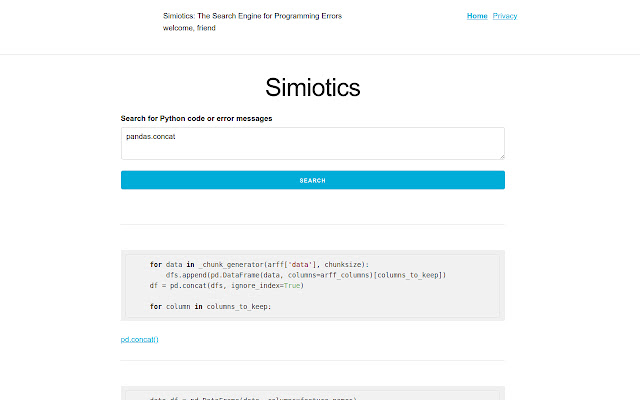Click the code line 'df = pd.concat(dfs, ignore_index=True)'
This screenshot has height=400, width=640.
pos(227,285)
